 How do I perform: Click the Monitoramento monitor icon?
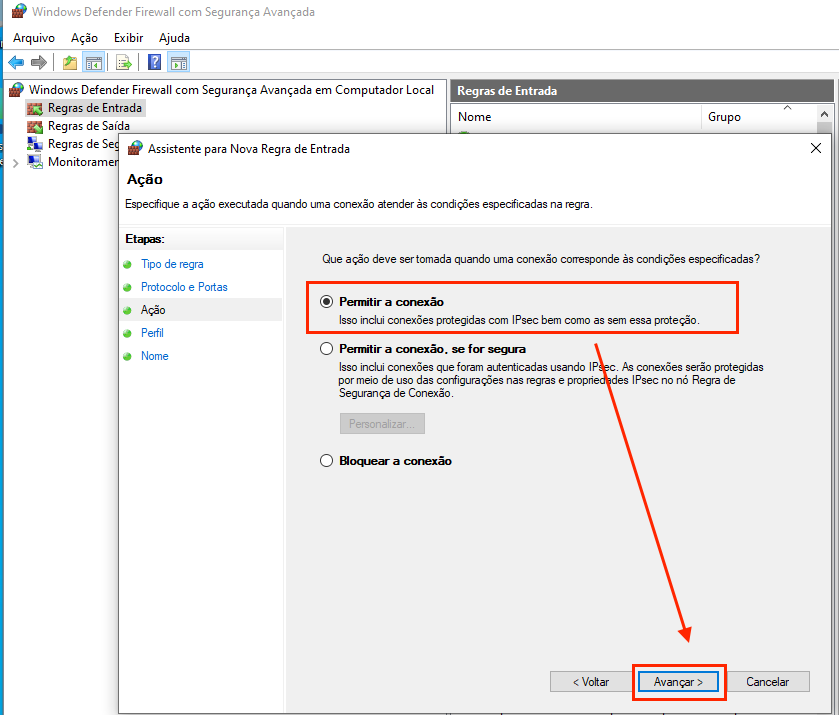pyautogui.click(x=35, y=162)
